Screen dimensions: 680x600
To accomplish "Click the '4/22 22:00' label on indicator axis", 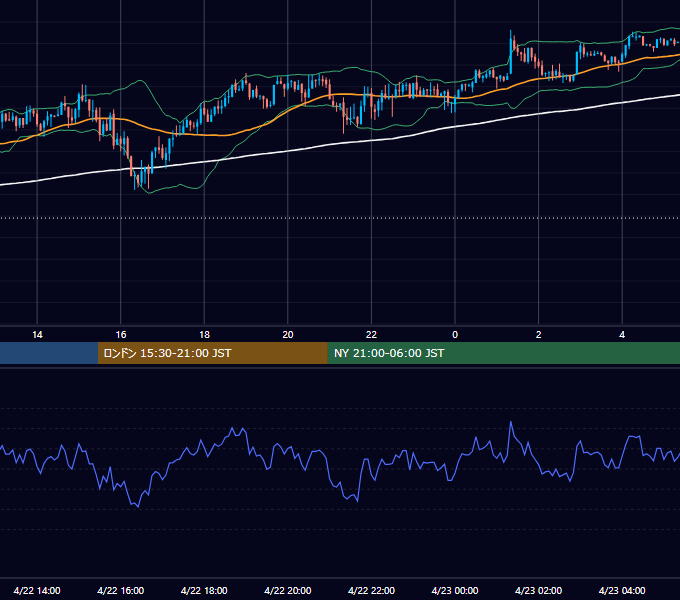I will click(x=371, y=590).
